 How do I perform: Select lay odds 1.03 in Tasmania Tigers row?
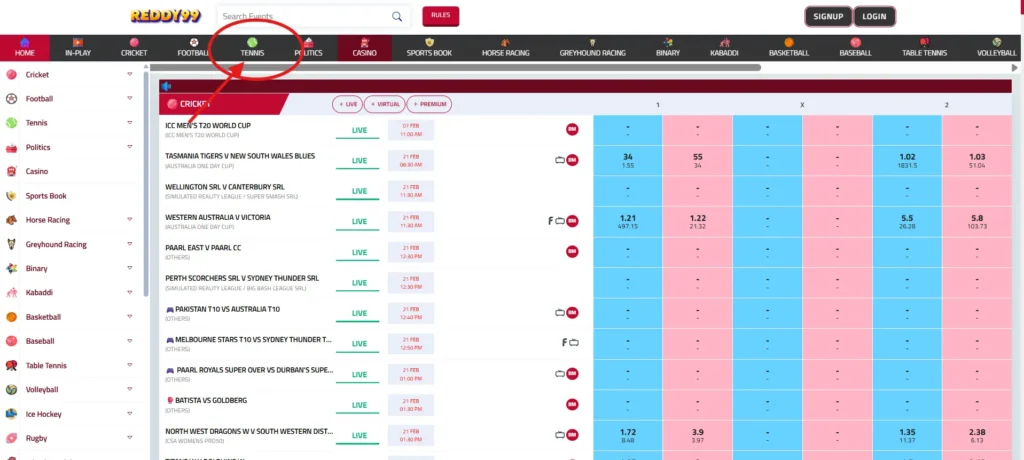(977, 160)
